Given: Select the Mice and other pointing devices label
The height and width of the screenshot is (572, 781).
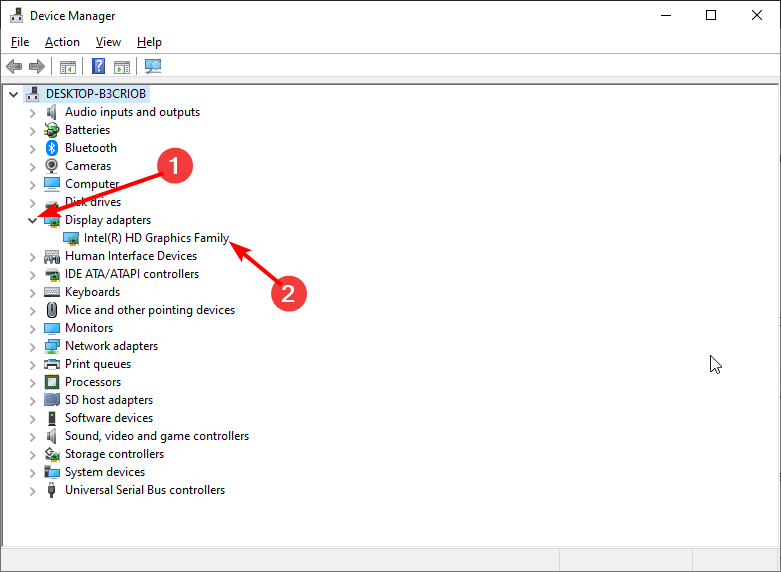Looking at the screenshot, I should [x=150, y=310].
